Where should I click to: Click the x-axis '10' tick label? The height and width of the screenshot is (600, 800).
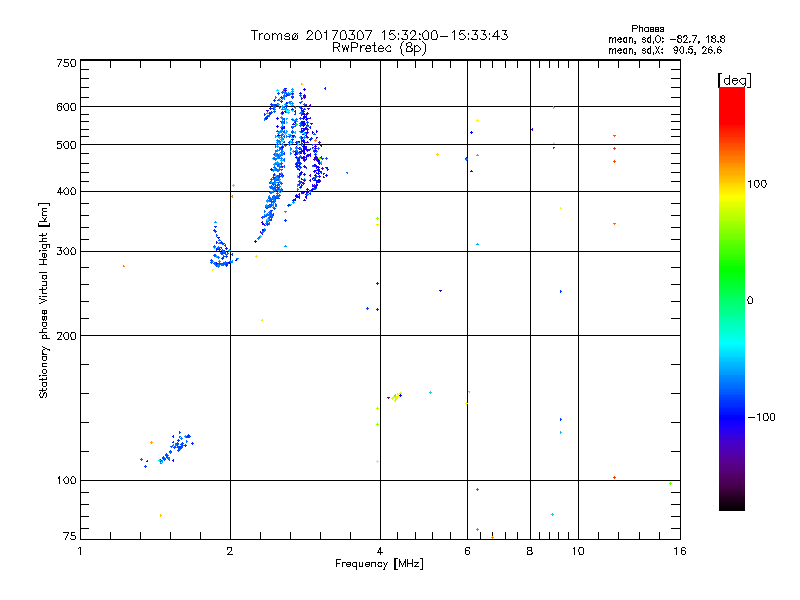pyautogui.click(x=578, y=551)
